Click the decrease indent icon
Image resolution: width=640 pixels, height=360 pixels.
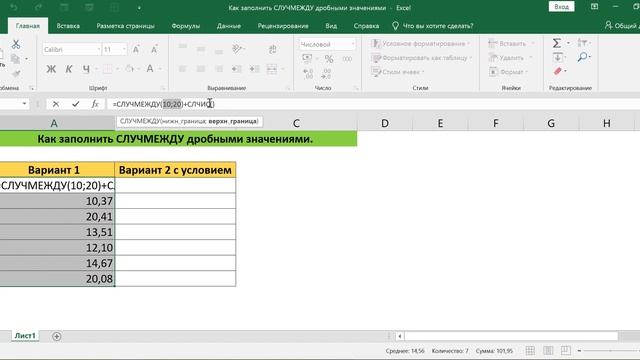point(236,69)
